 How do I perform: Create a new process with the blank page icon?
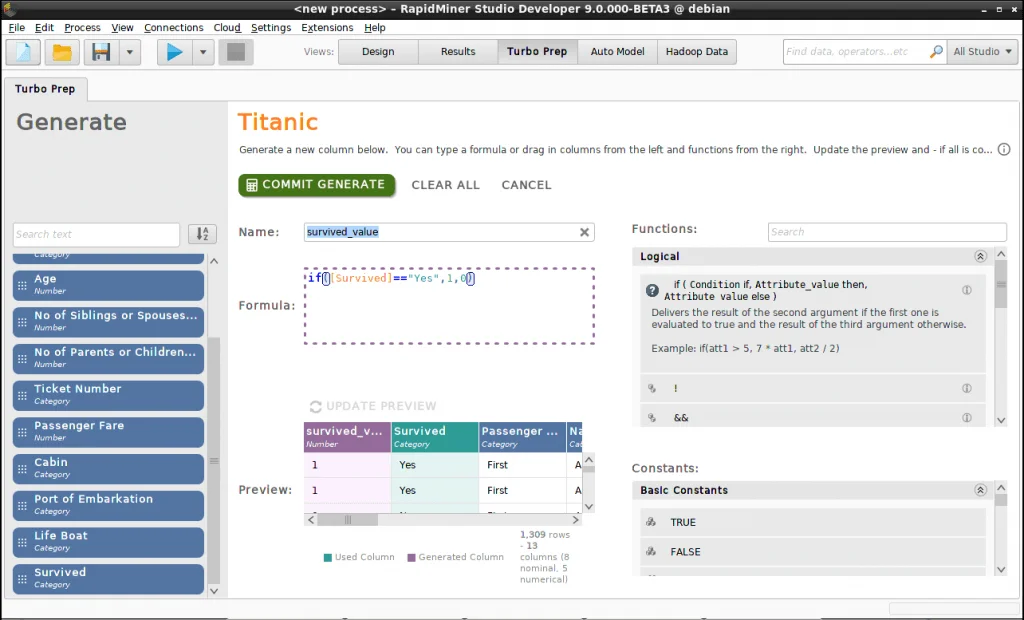click(22, 51)
